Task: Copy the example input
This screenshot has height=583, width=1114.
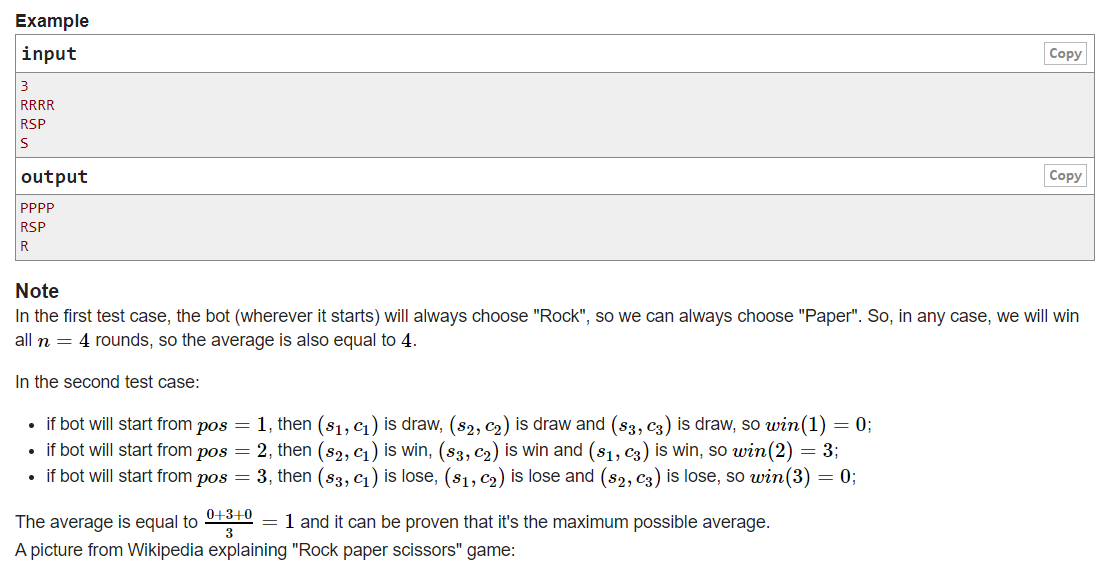Action: [1065, 54]
